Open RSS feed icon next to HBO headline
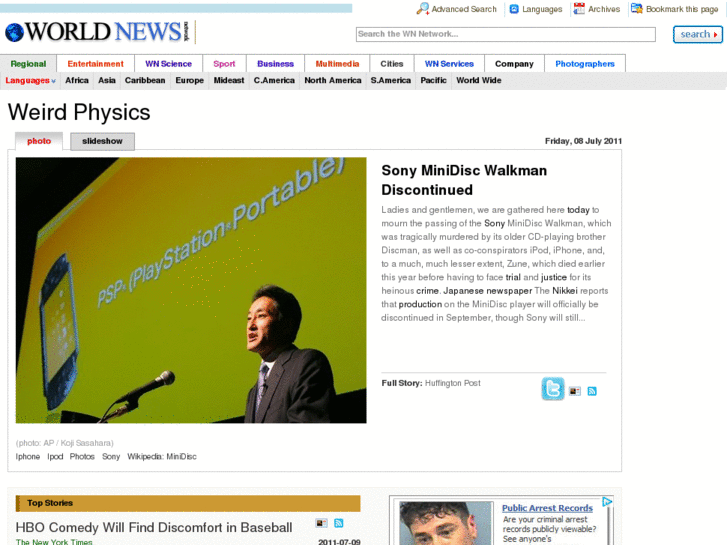This screenshot has height=545, width=727. click(339, 523)
